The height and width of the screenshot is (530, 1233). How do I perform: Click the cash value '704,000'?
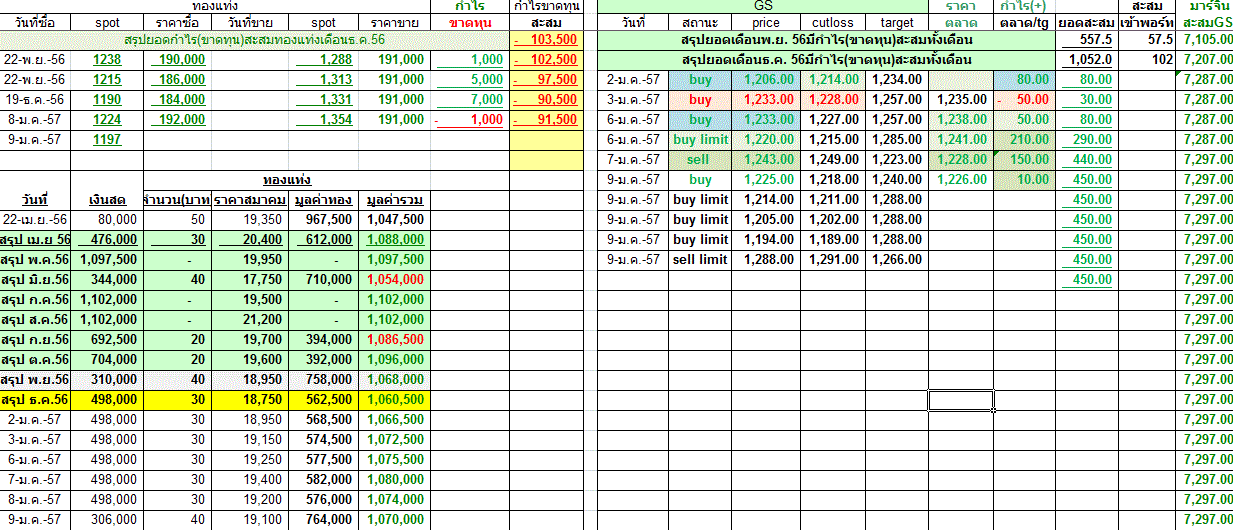point(106,359)
